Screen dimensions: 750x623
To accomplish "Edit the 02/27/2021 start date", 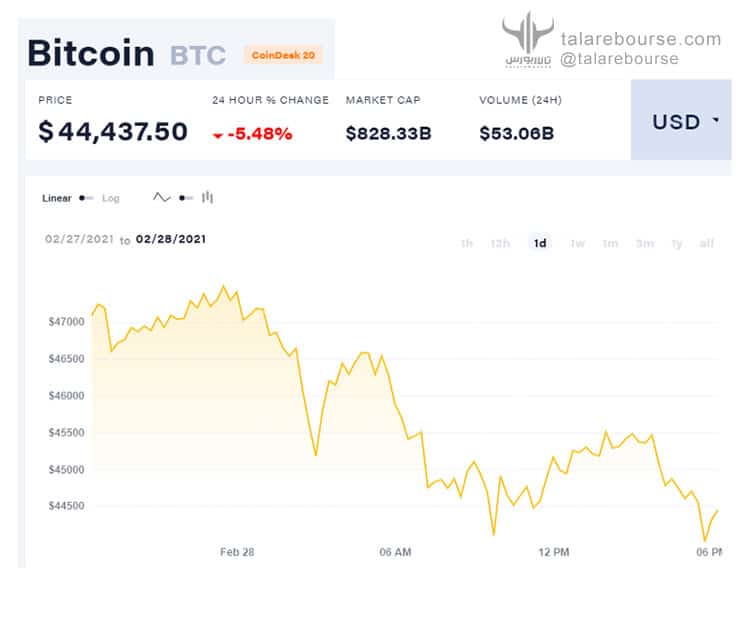I will point(79,239).
